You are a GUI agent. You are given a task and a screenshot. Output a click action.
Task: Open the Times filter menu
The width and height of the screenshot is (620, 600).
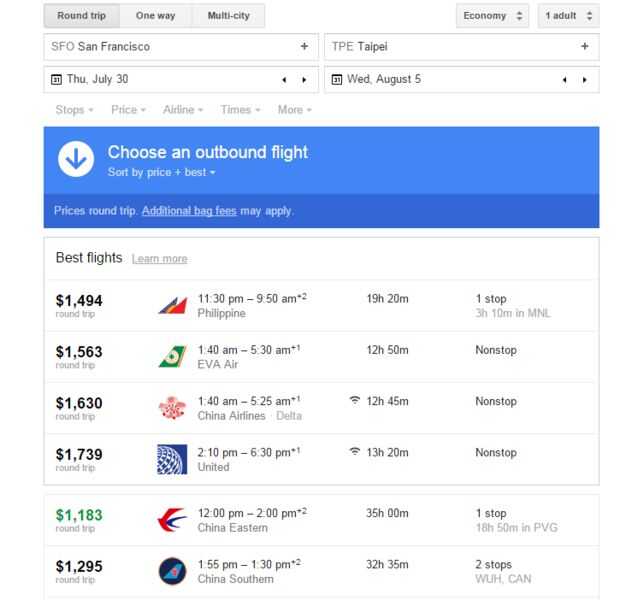tap(241, 110)
